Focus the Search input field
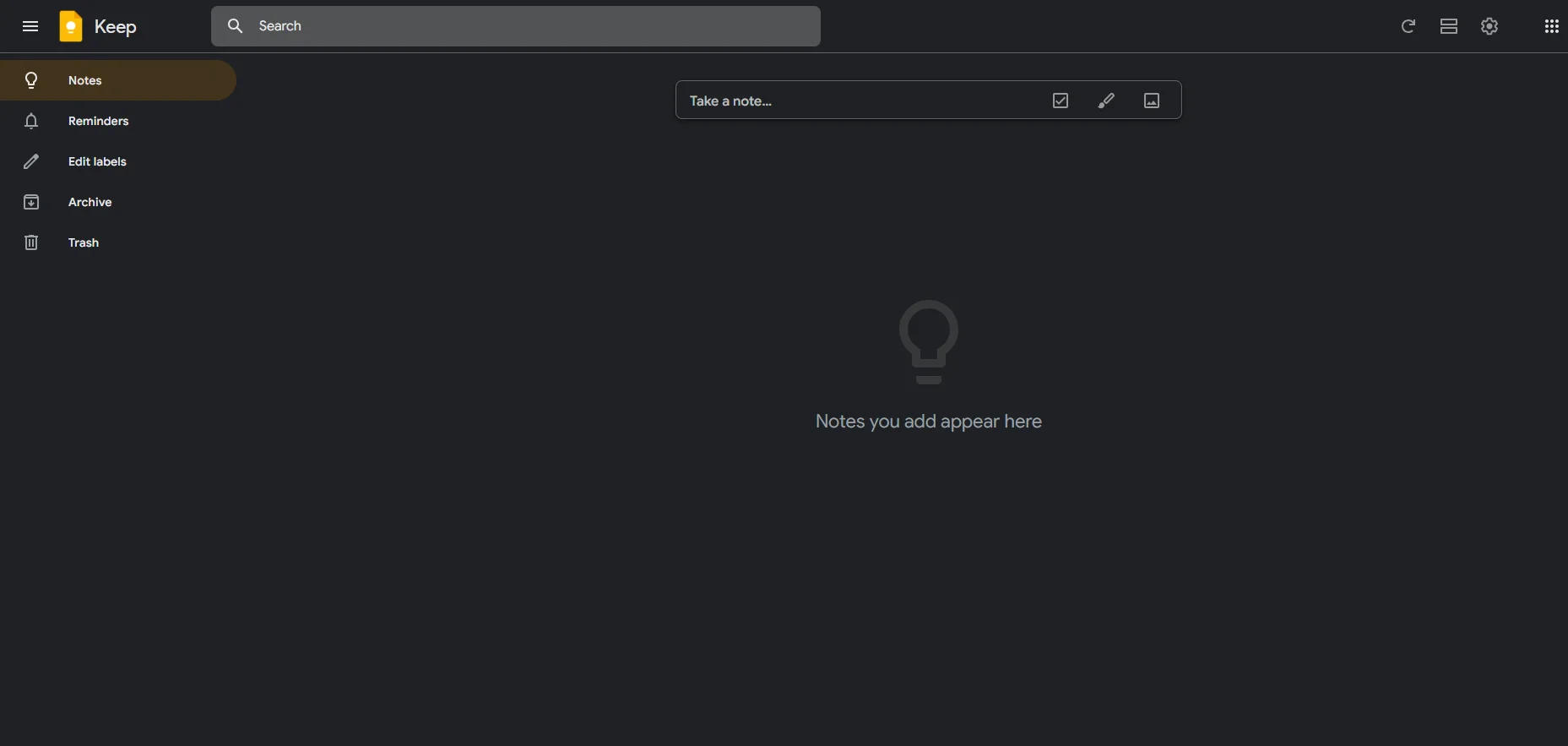The image size is (1568, 746). (515, 26)
